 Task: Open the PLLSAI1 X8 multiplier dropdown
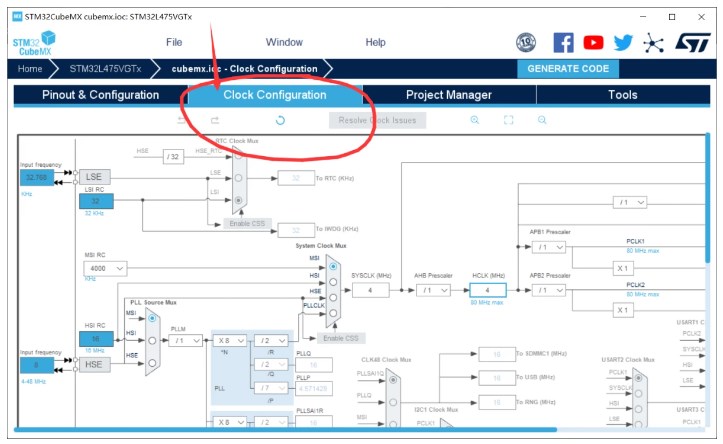coord(230,422)
